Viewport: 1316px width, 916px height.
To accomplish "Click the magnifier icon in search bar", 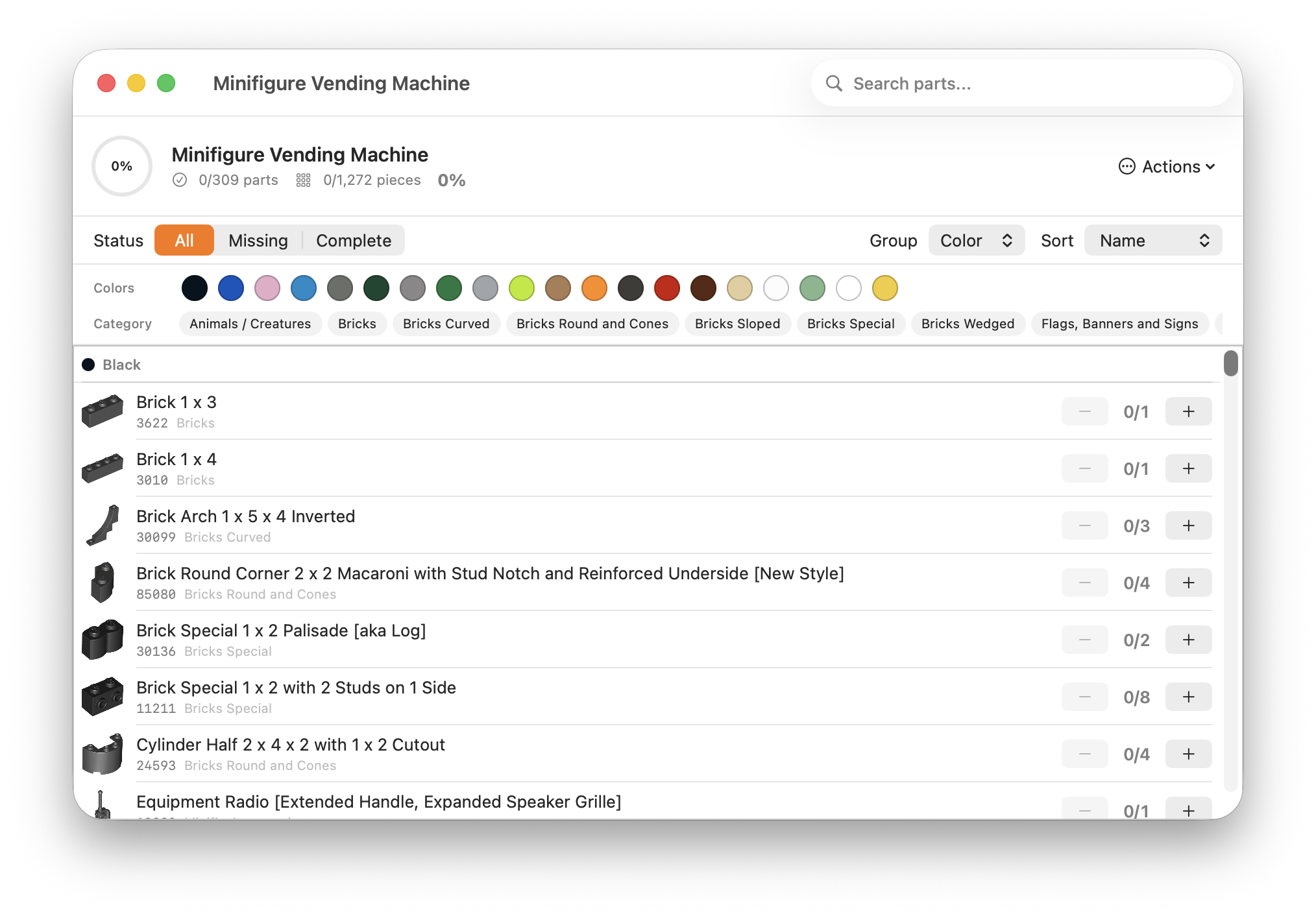I will point(834,84).
